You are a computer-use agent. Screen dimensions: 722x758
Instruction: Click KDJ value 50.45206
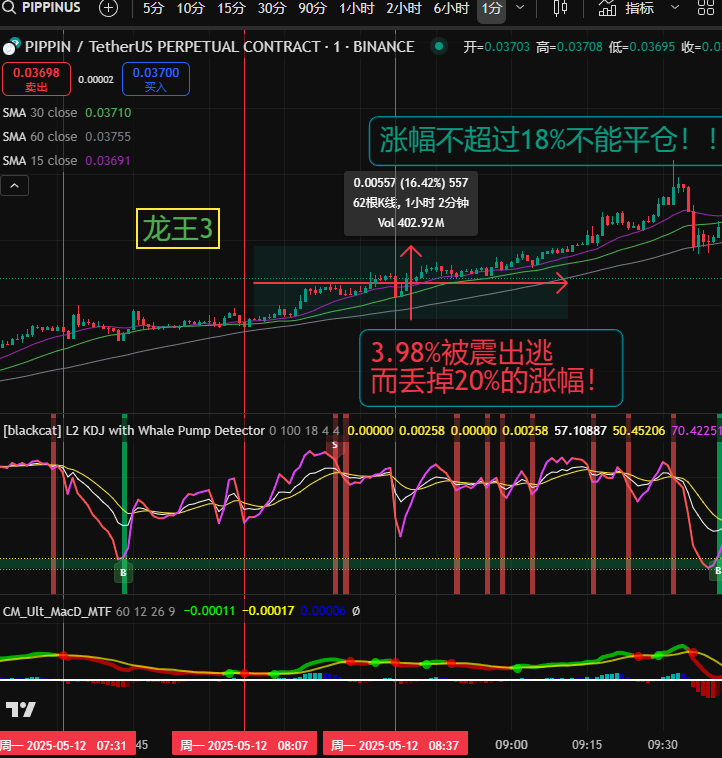coord(638,430)
